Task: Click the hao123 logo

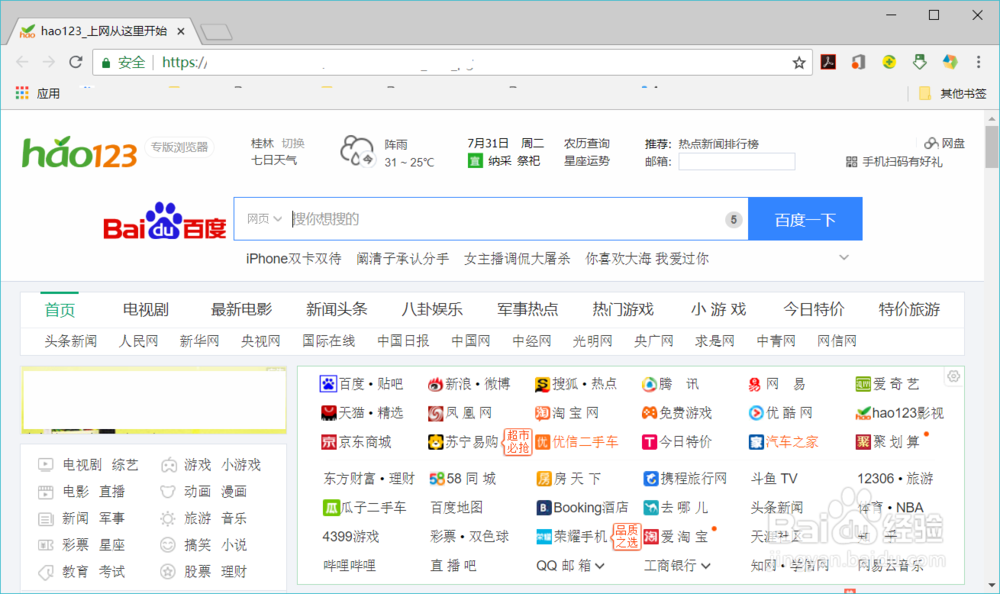Action: pyautogui.click(x=80, y=152)
